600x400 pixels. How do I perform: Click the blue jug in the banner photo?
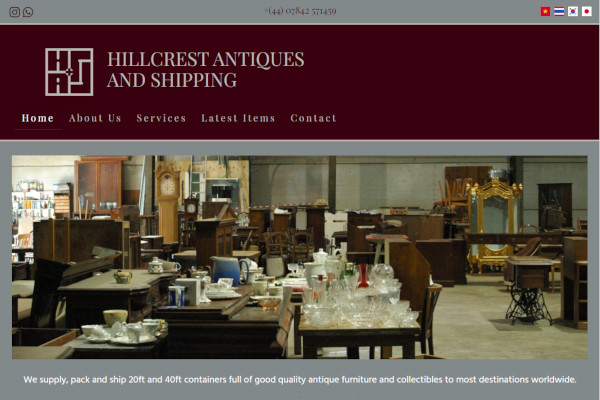point(230,271)
